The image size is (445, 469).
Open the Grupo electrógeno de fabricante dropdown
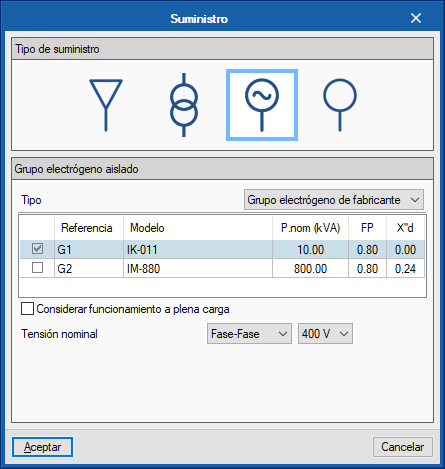pos(334,200)
